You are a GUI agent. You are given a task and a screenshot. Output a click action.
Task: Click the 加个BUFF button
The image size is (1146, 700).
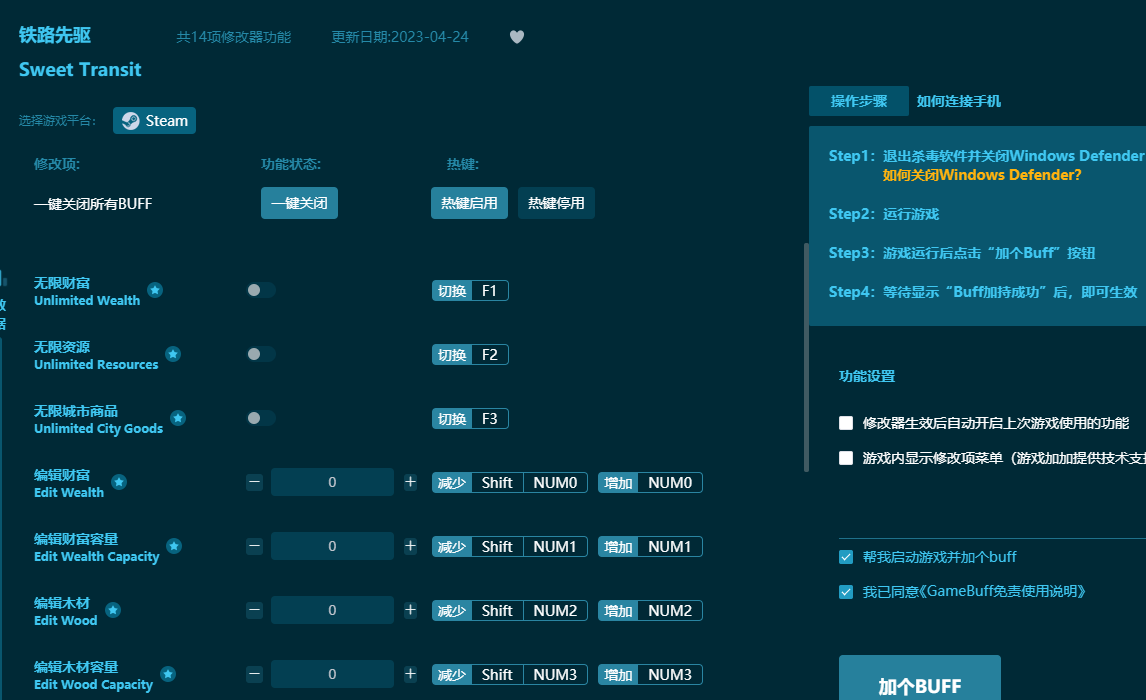(x=919, y=678)
